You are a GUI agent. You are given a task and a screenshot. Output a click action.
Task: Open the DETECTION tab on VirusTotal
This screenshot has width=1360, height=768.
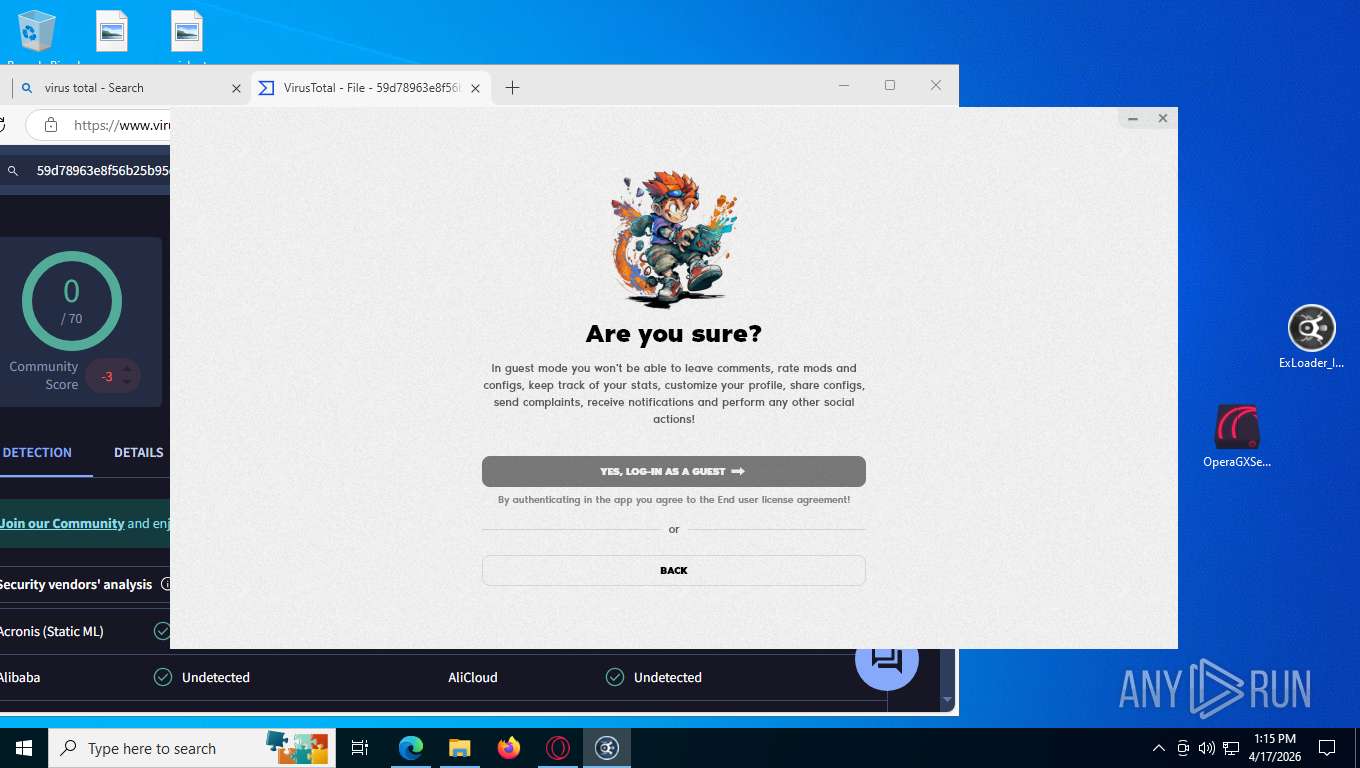click(37, 452)
